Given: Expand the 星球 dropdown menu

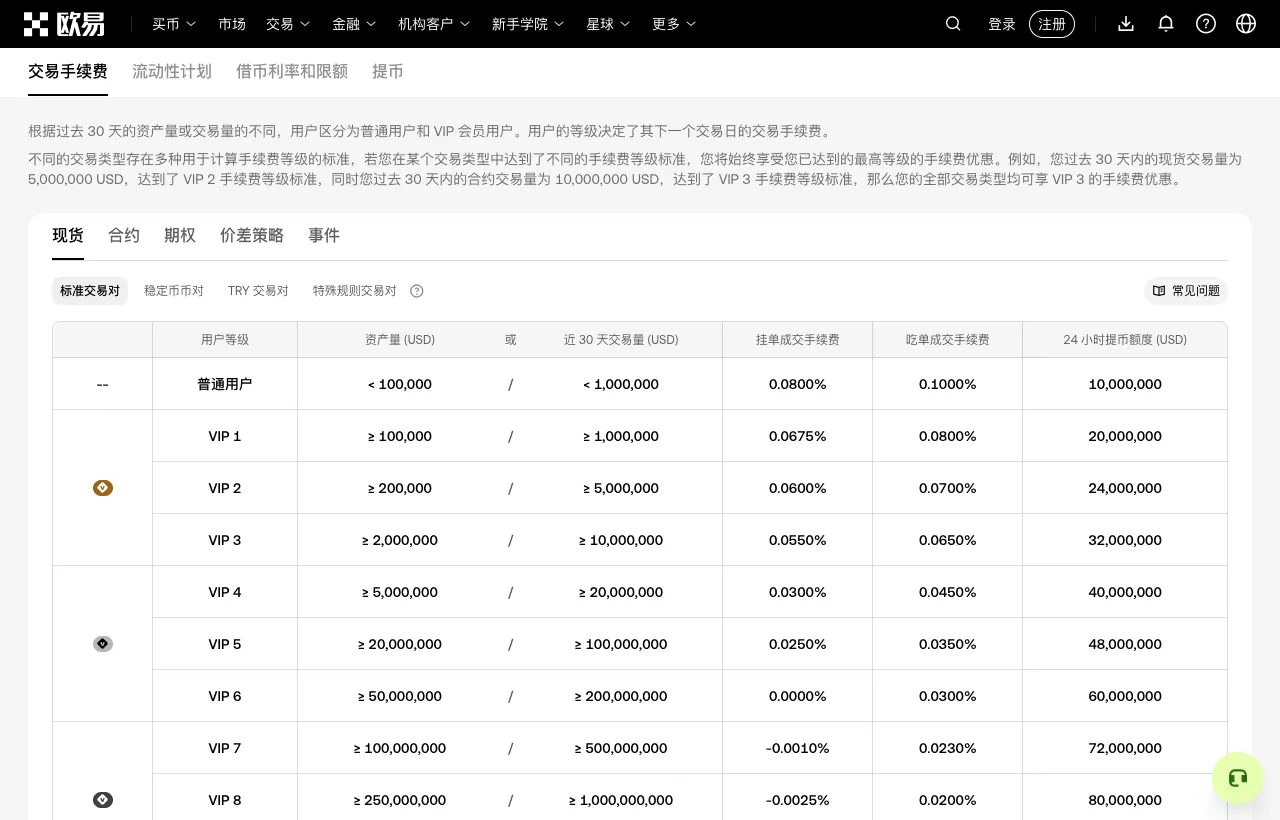Looking at the screenshot, I should tap(608, 24).
